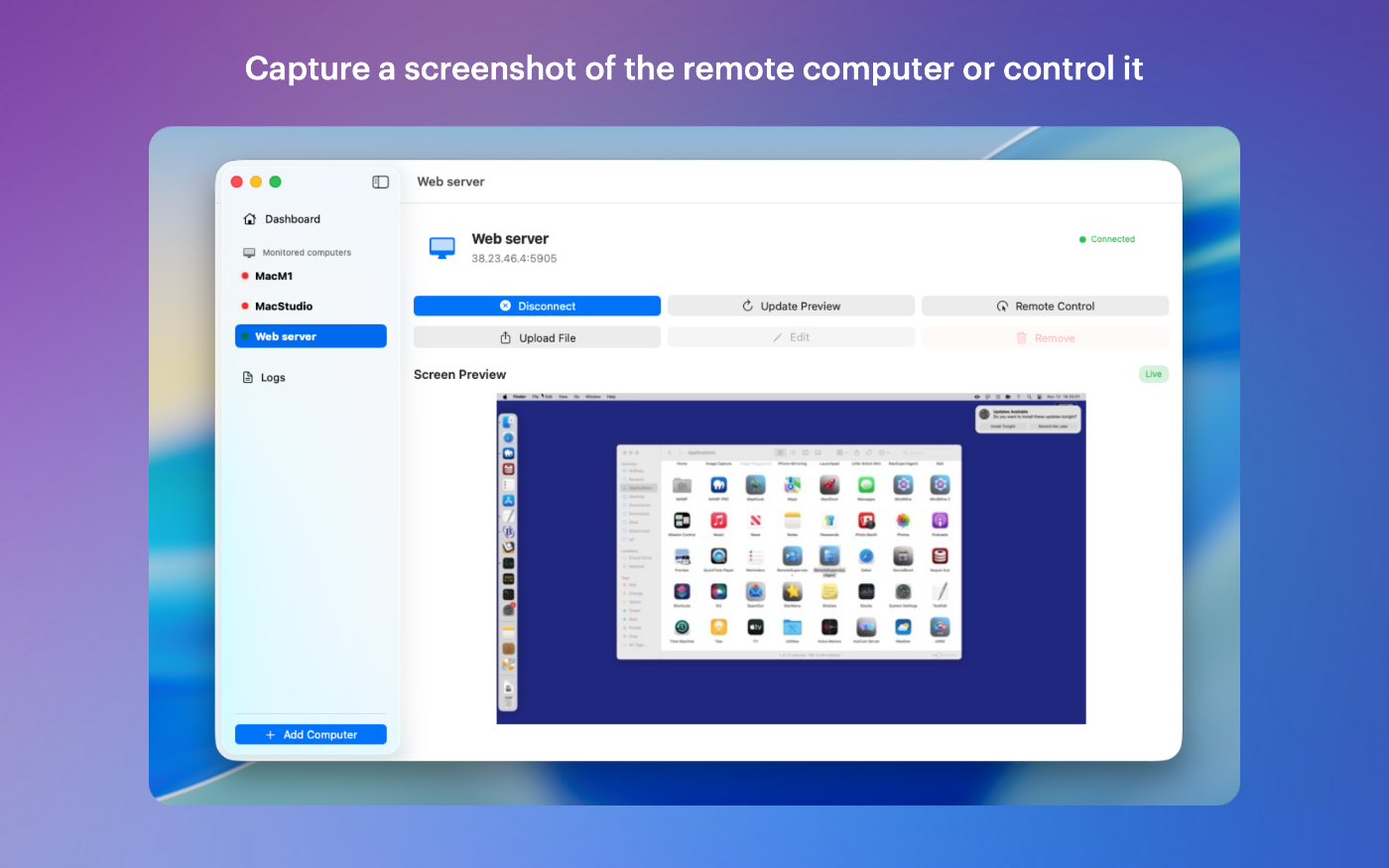Start Remote Control session

1045,307
